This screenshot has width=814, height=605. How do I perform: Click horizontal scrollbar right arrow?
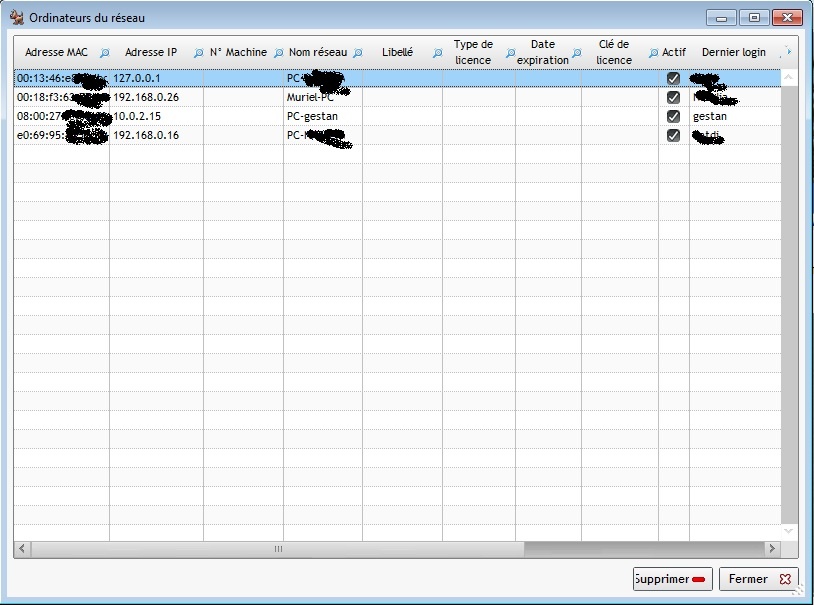point(771,549)
